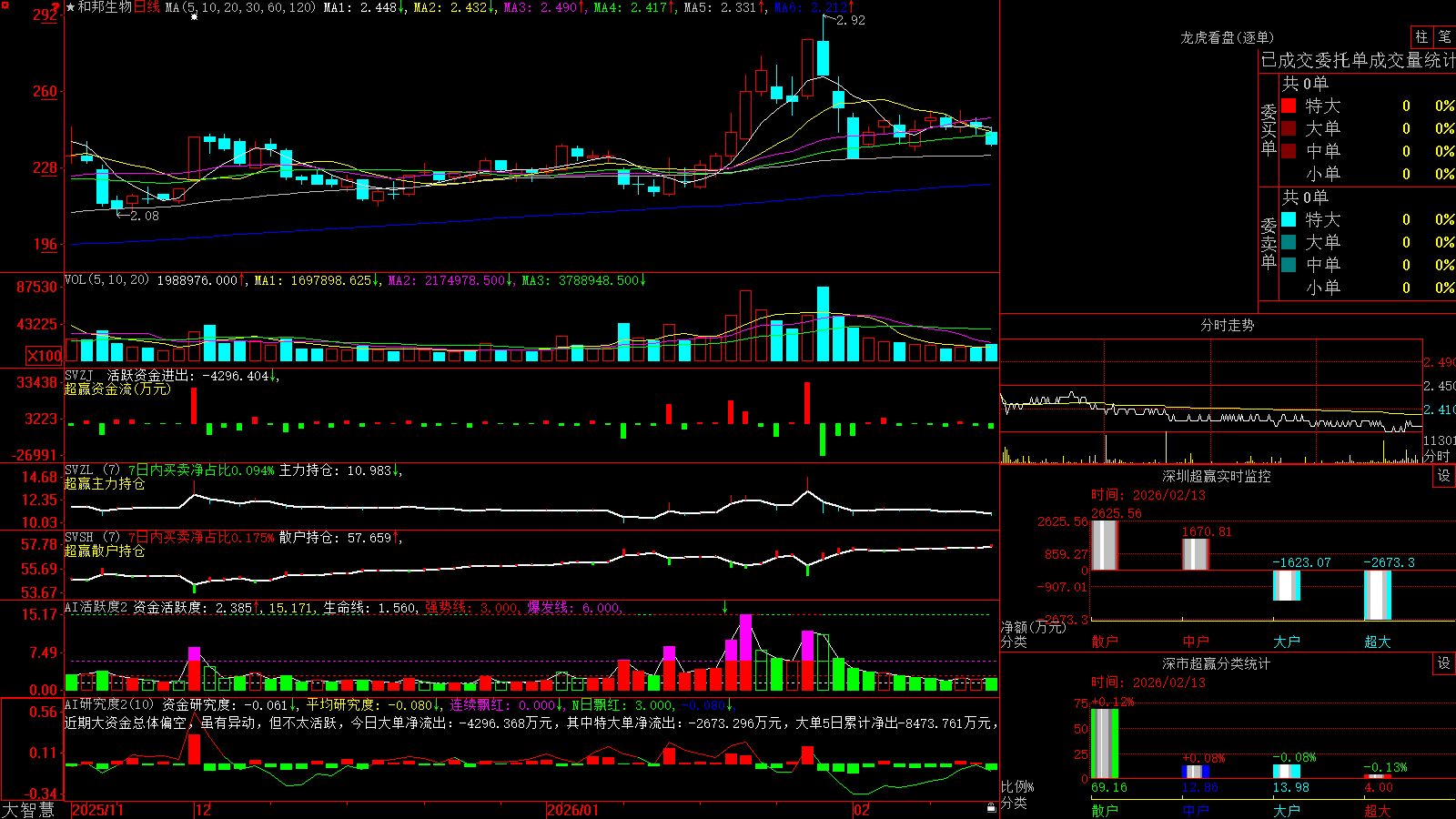Click the 深圳超赢实时监控 panel title
Viewport: 1456px width, 819px height.
click(x=1217, y=476)
